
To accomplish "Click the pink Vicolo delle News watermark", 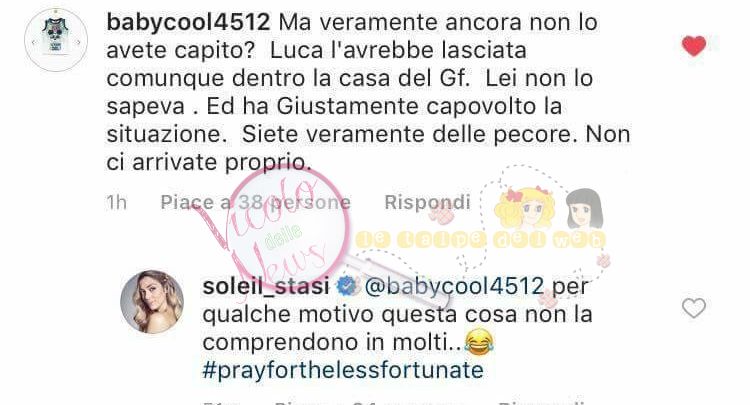I will tap(274, 229).
